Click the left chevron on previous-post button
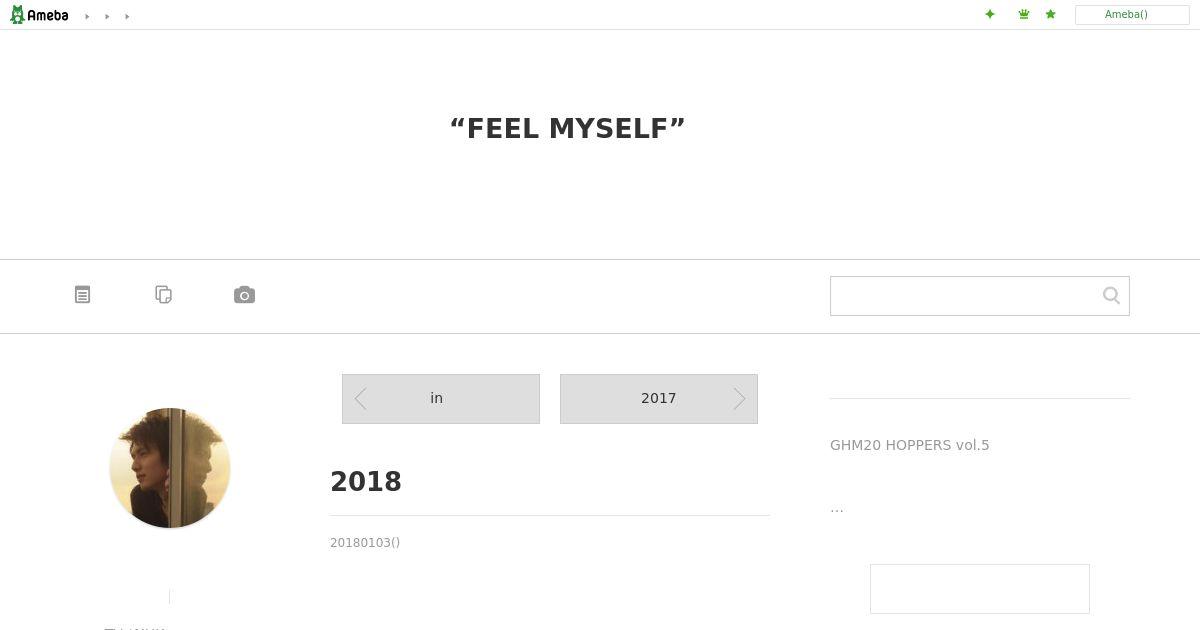The width and height of the screenshot is (1200, 630). click(x=360, y=399)
